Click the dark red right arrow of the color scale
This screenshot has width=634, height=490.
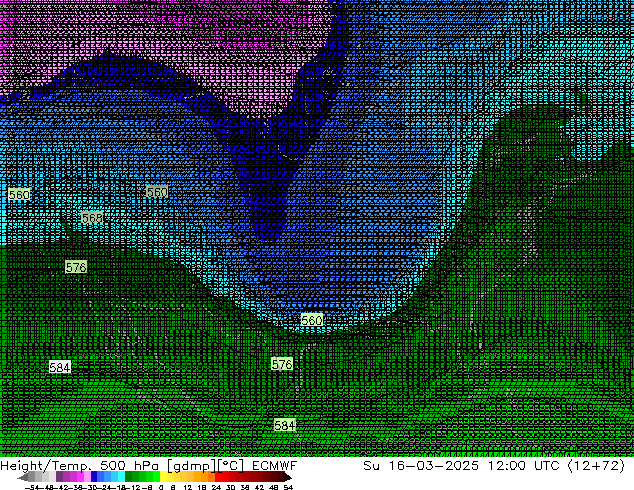click(287, 477)
